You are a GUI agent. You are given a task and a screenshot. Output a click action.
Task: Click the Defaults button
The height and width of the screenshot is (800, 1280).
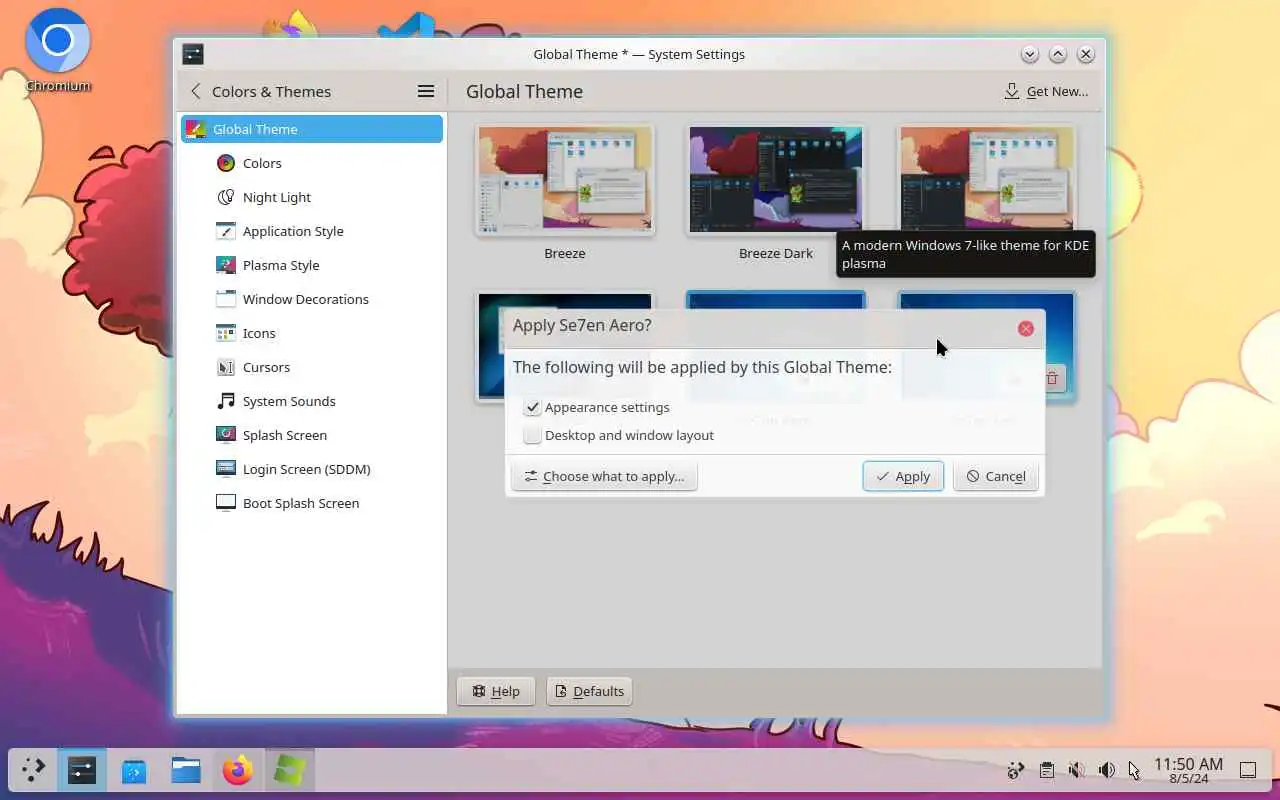point(589,691)
